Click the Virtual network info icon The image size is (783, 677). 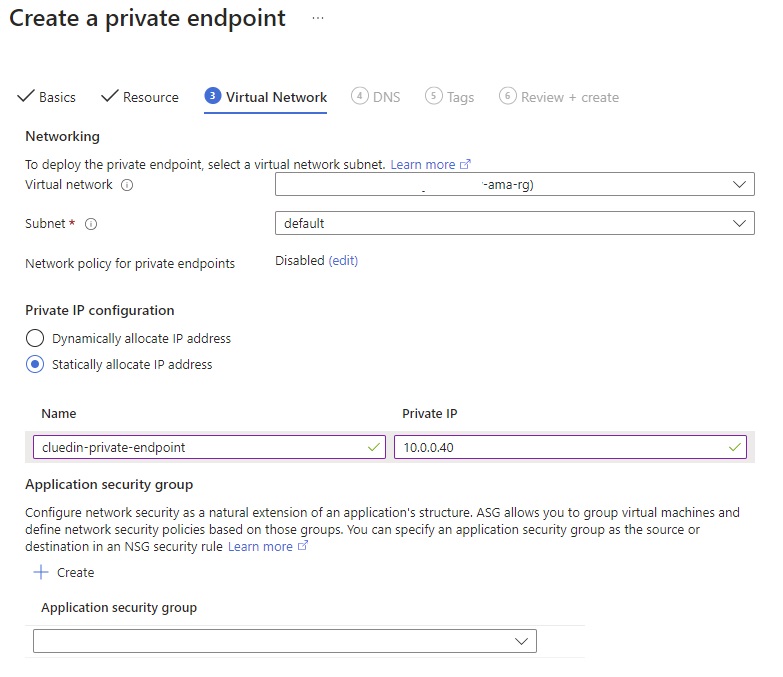pyautogui.click(x=127, y=185)
